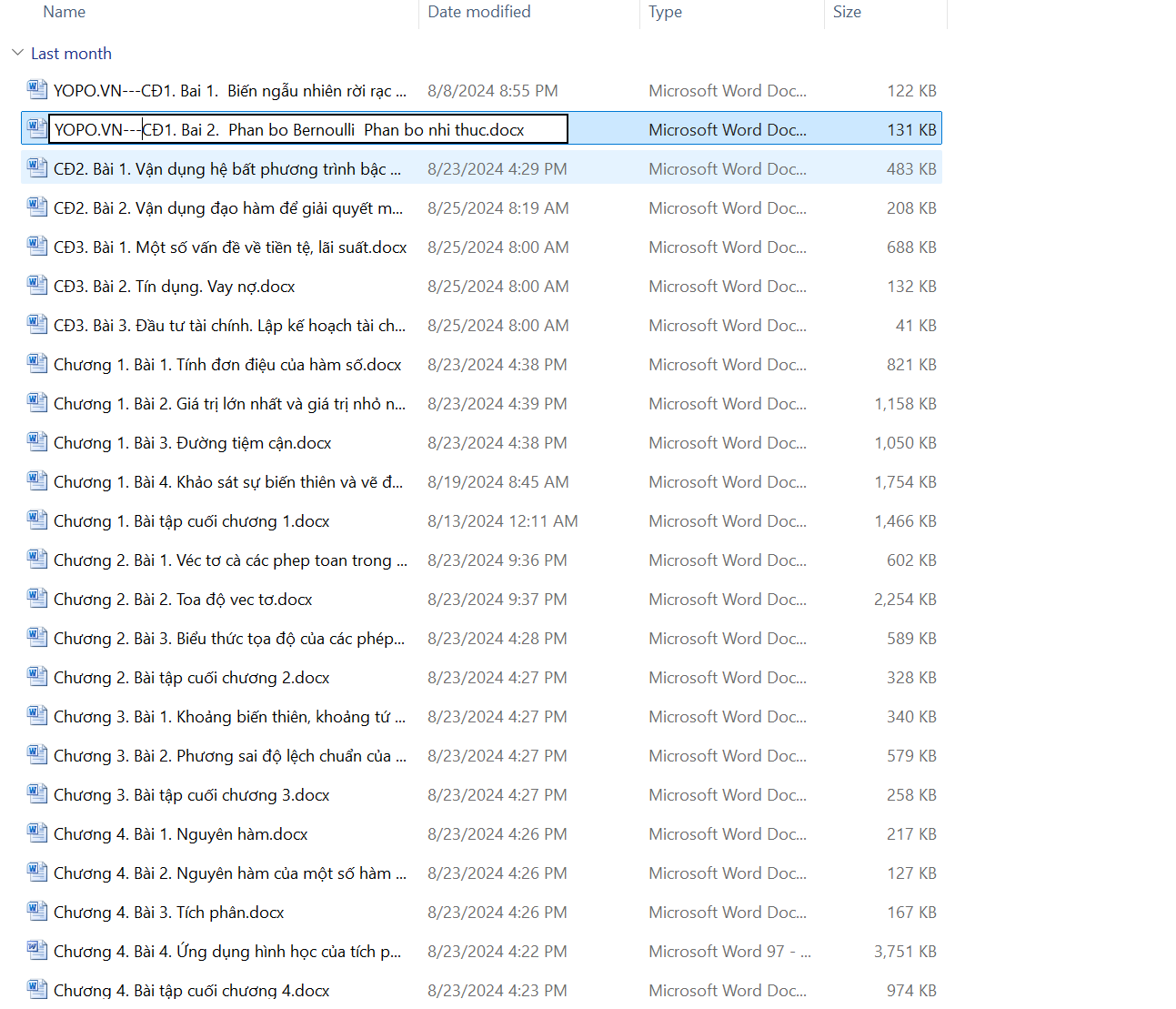Click date 8/19/2024 8:45 AM
This screenshot has width=1176, height=1009.
tap(498, 482)
